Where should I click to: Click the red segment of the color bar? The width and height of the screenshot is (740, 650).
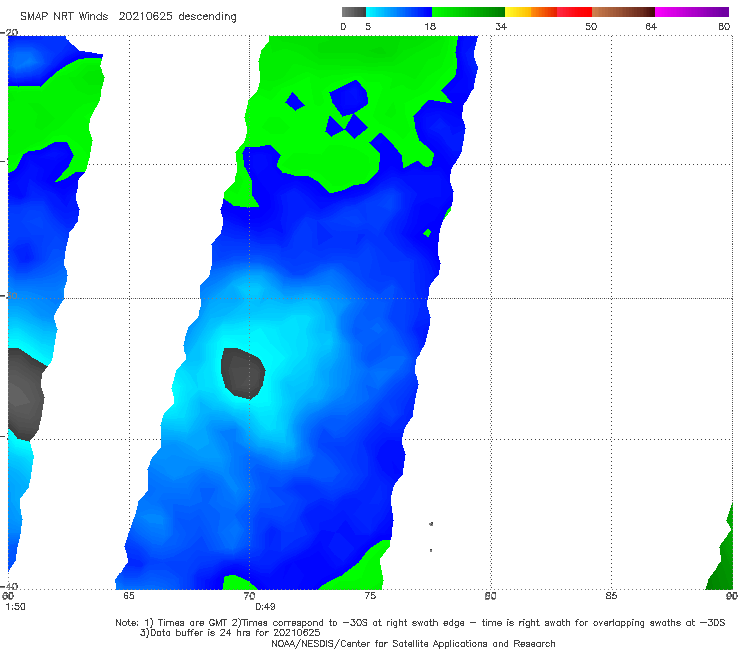tap(574, 12)
